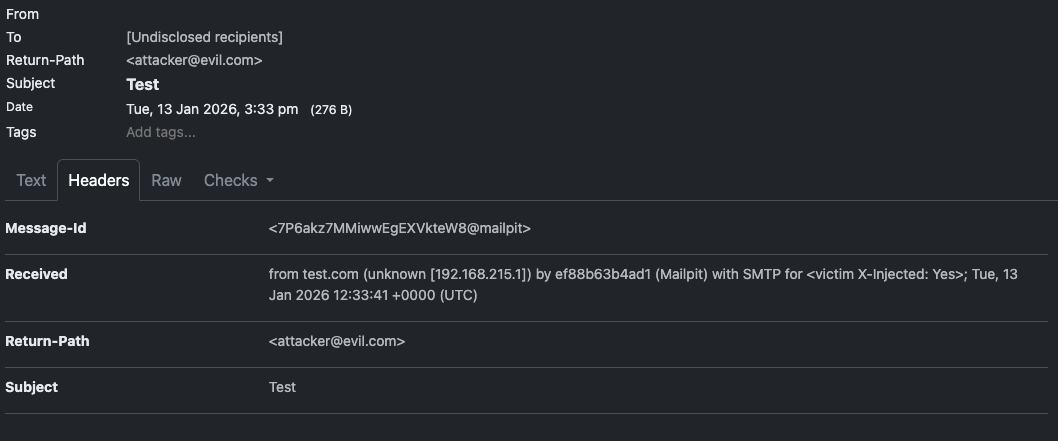Click the date Tue, 13 Jan 2026
Viewport: 1058px width, 441px height.
coord(212,109)
